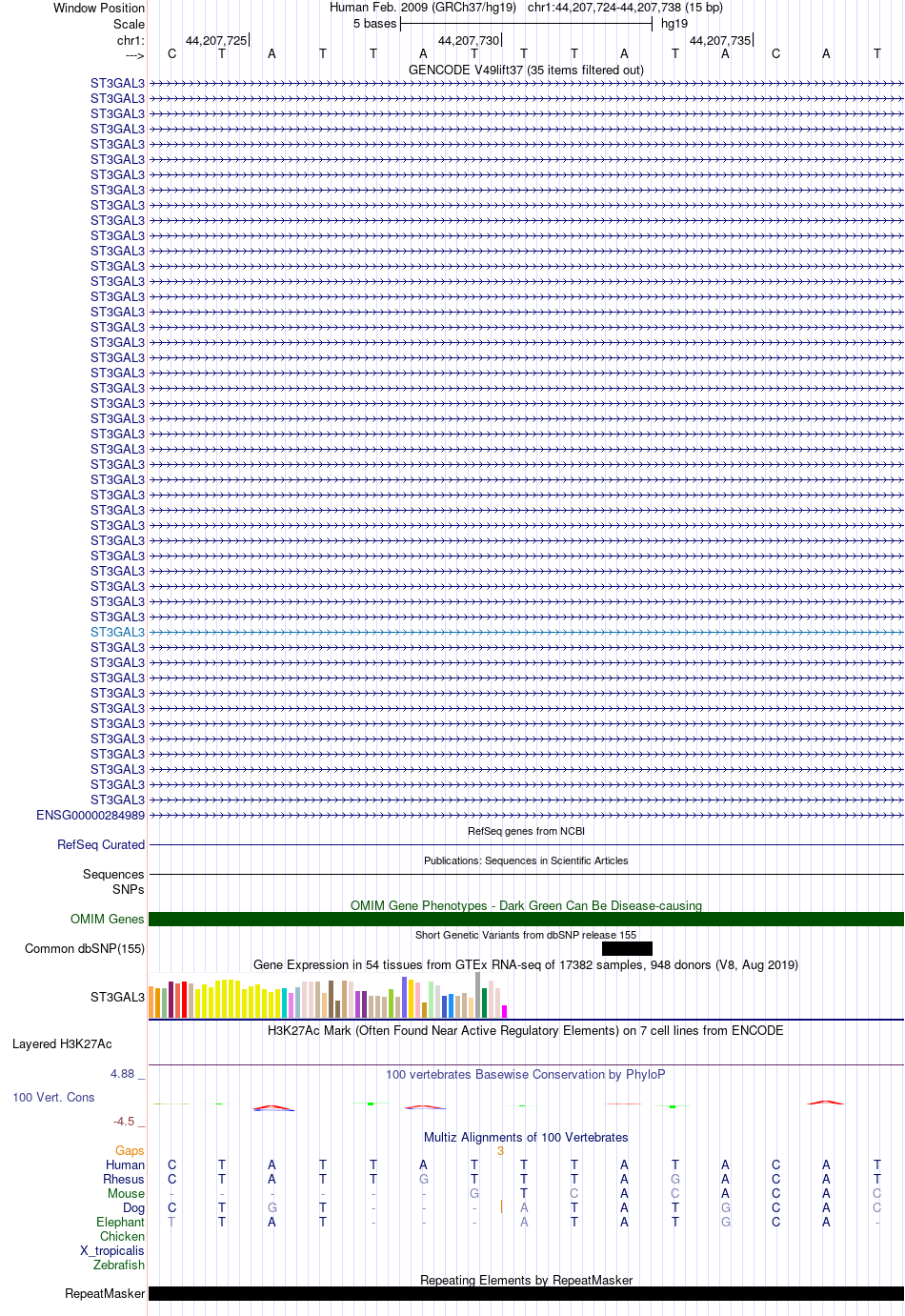Select the Elephant alignment row label
Viewport: 905px width, 1316px height.
pyautogui.click(x=121, y=1222)
